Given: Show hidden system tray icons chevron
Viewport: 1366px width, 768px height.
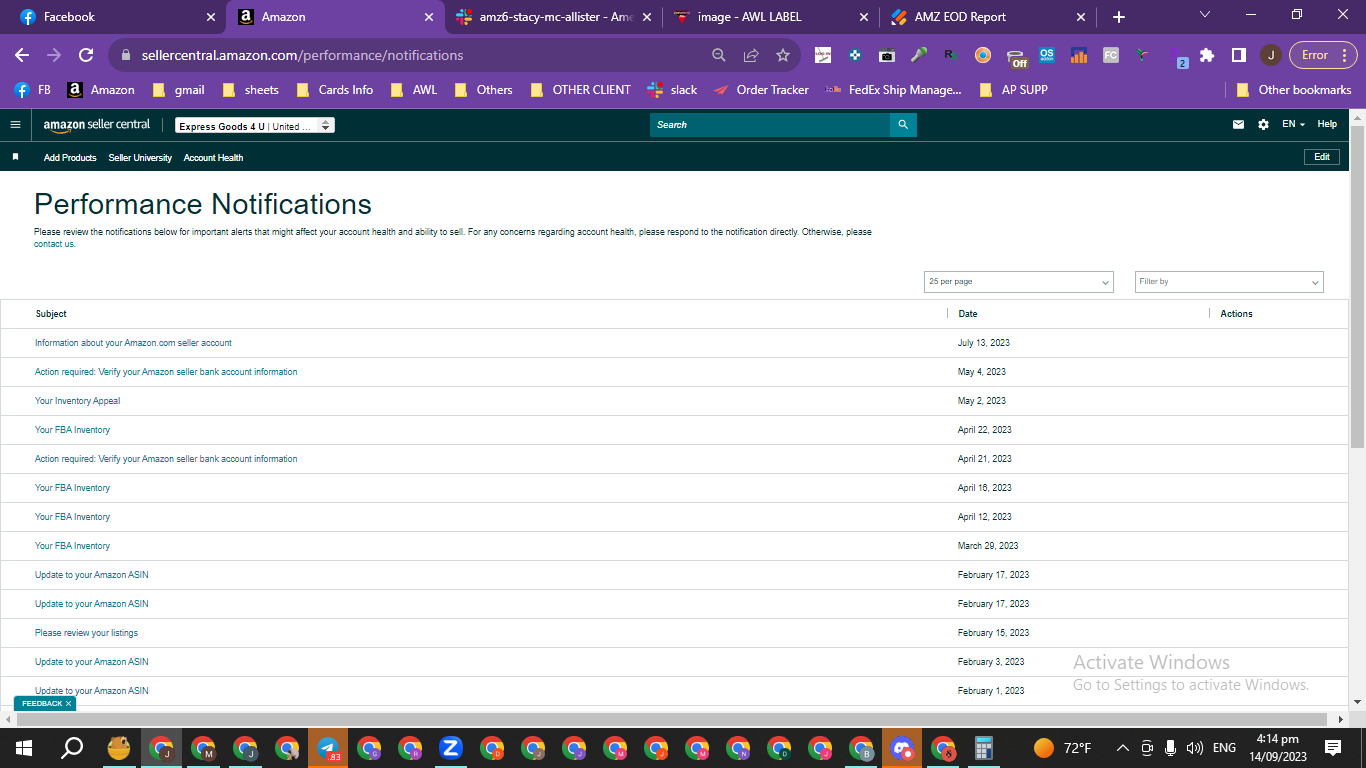Looking at the screenshot, I should [1122, 748].
